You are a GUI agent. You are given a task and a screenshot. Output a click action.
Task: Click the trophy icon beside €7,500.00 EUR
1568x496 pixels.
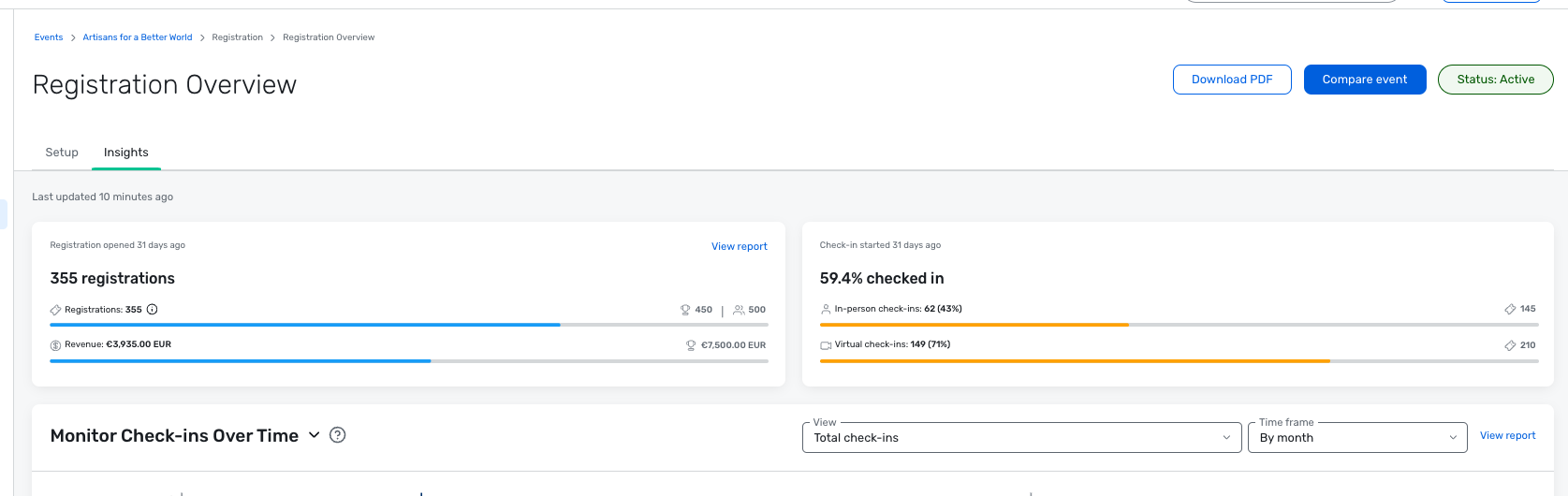click(691, 345)
